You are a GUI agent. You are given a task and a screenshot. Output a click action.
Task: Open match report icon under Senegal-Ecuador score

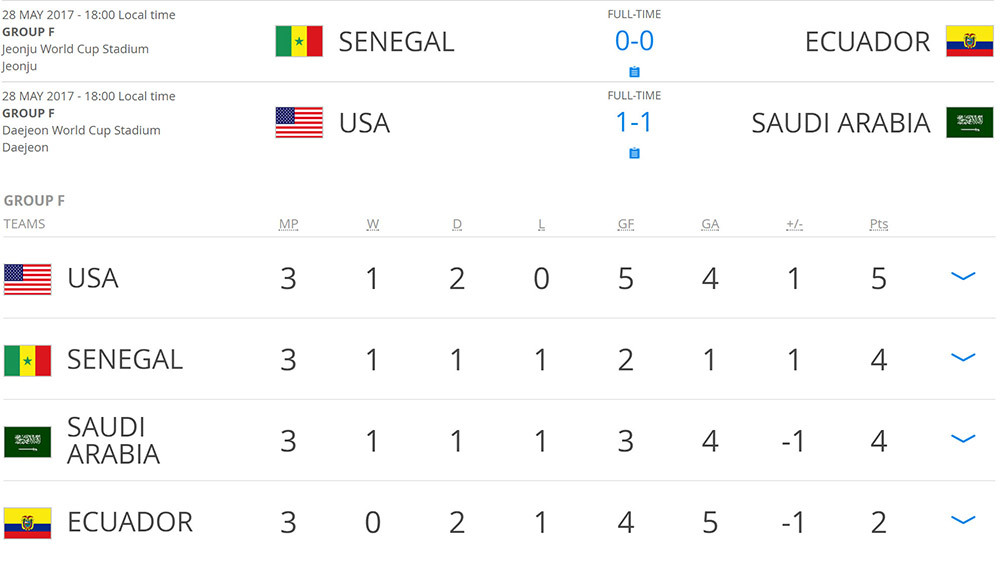[x=634, y=72]
